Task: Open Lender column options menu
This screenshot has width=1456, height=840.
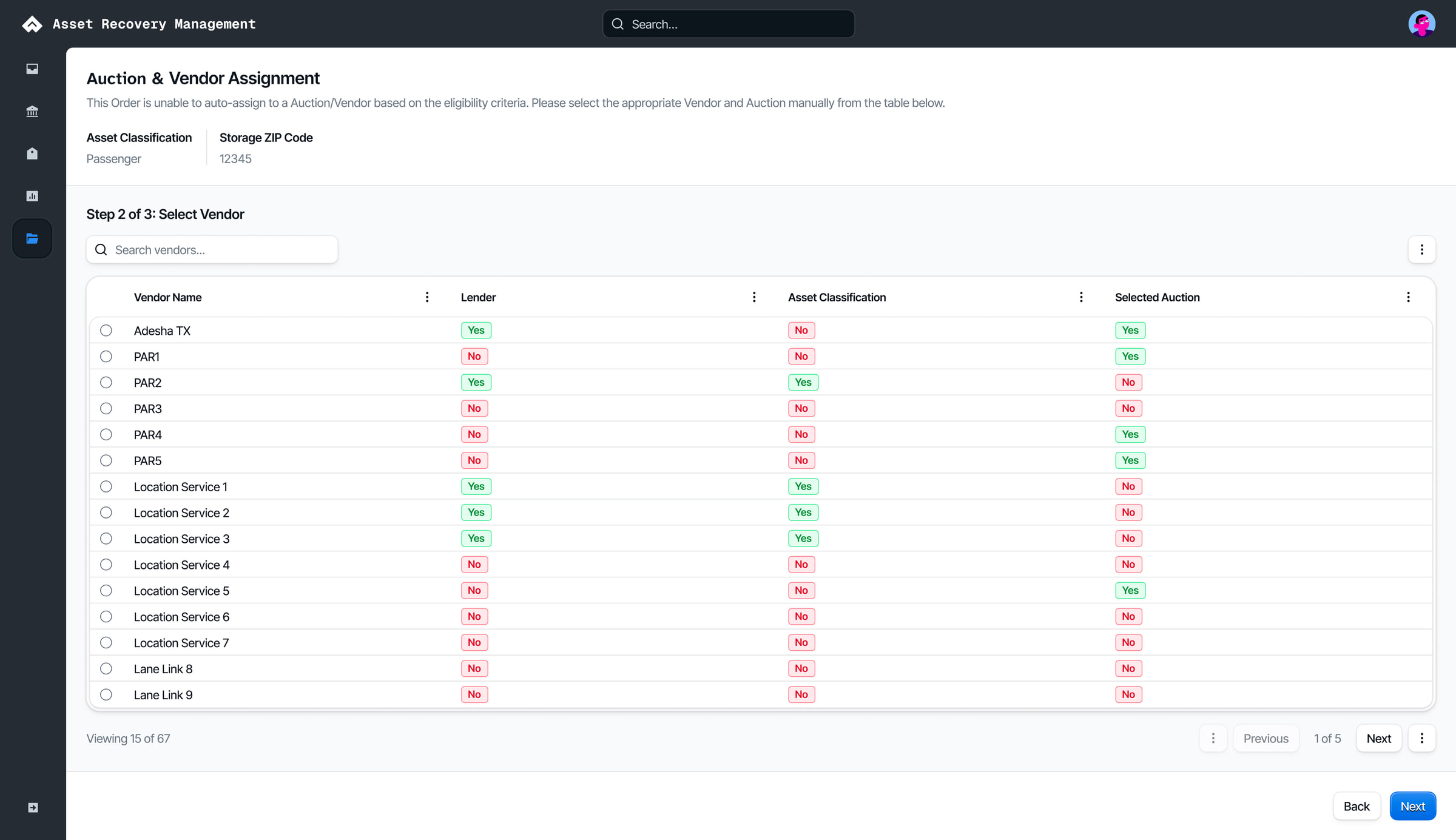Action: tap(754, 297)
